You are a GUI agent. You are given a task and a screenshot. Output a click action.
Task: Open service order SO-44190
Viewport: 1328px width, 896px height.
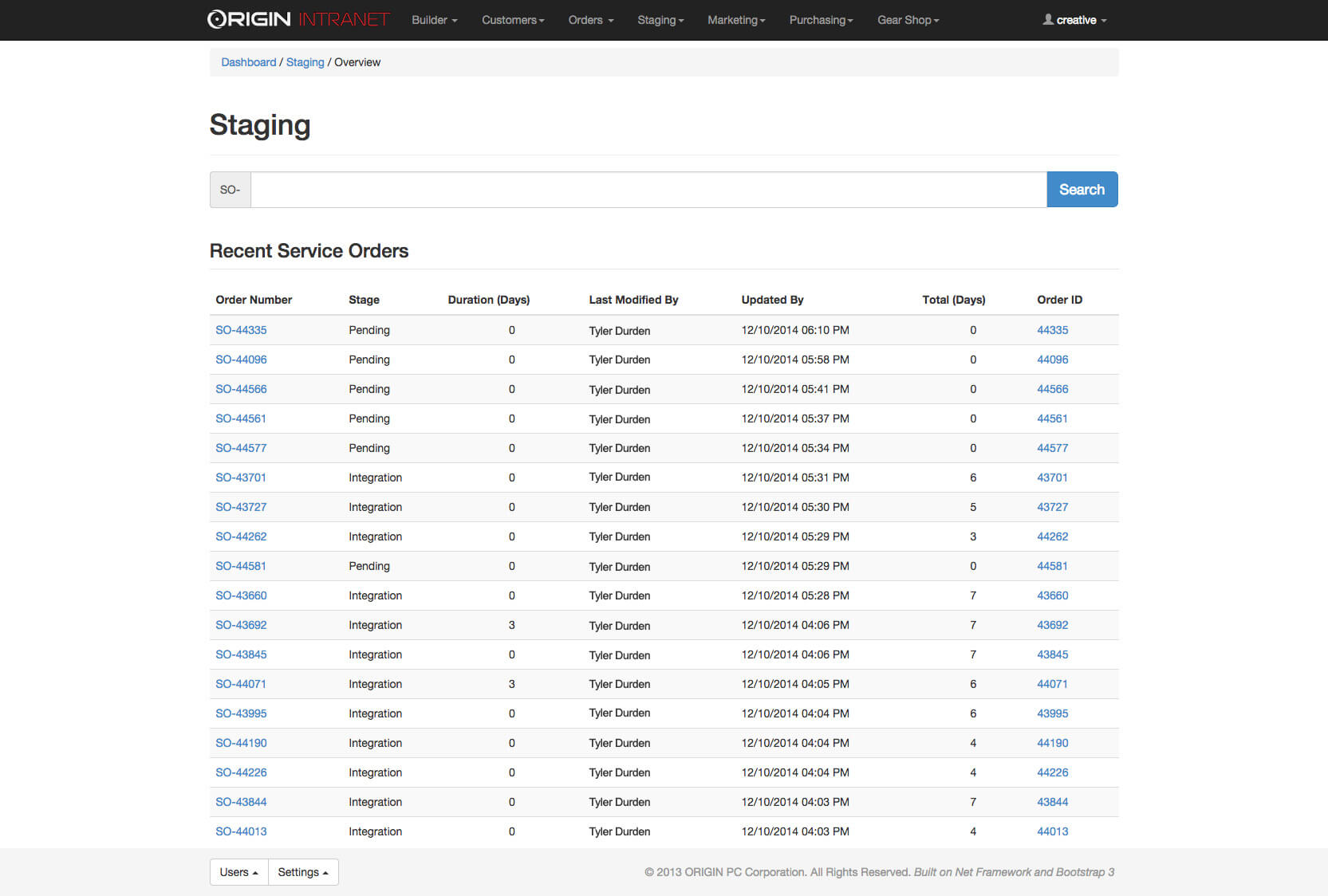(x=241, y=743)
